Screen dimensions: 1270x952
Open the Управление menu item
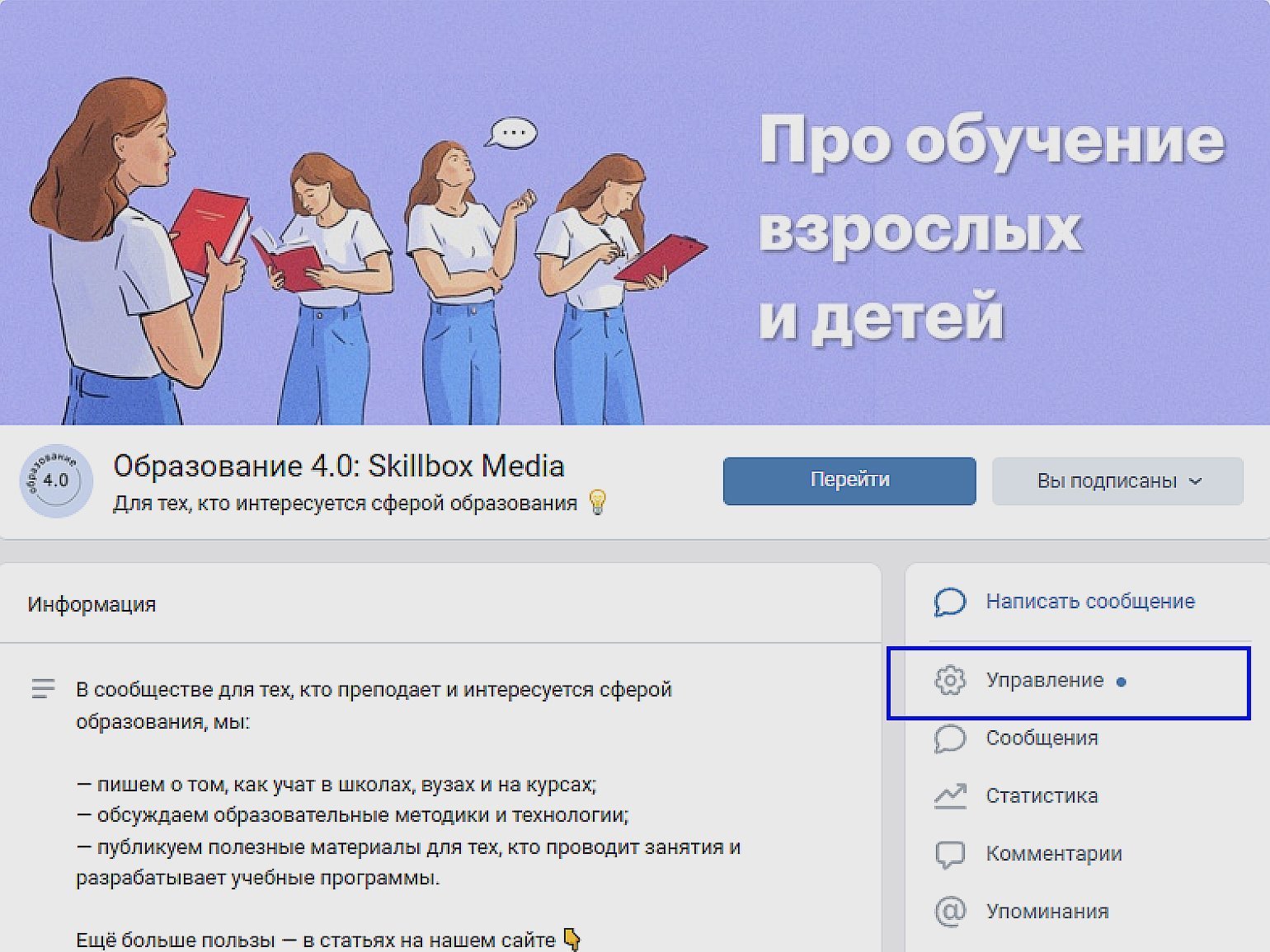click(1069, 682)
